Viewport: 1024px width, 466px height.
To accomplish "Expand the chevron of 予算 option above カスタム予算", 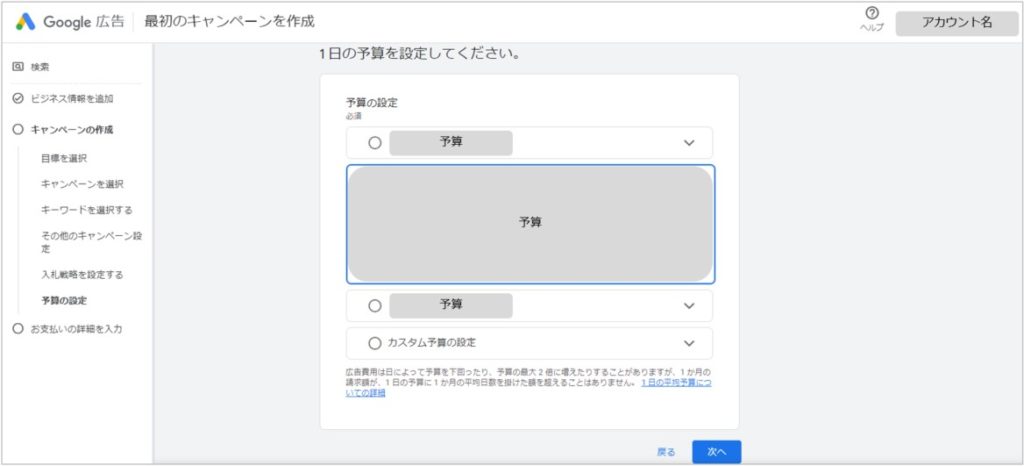I will [x=689, y=305].
